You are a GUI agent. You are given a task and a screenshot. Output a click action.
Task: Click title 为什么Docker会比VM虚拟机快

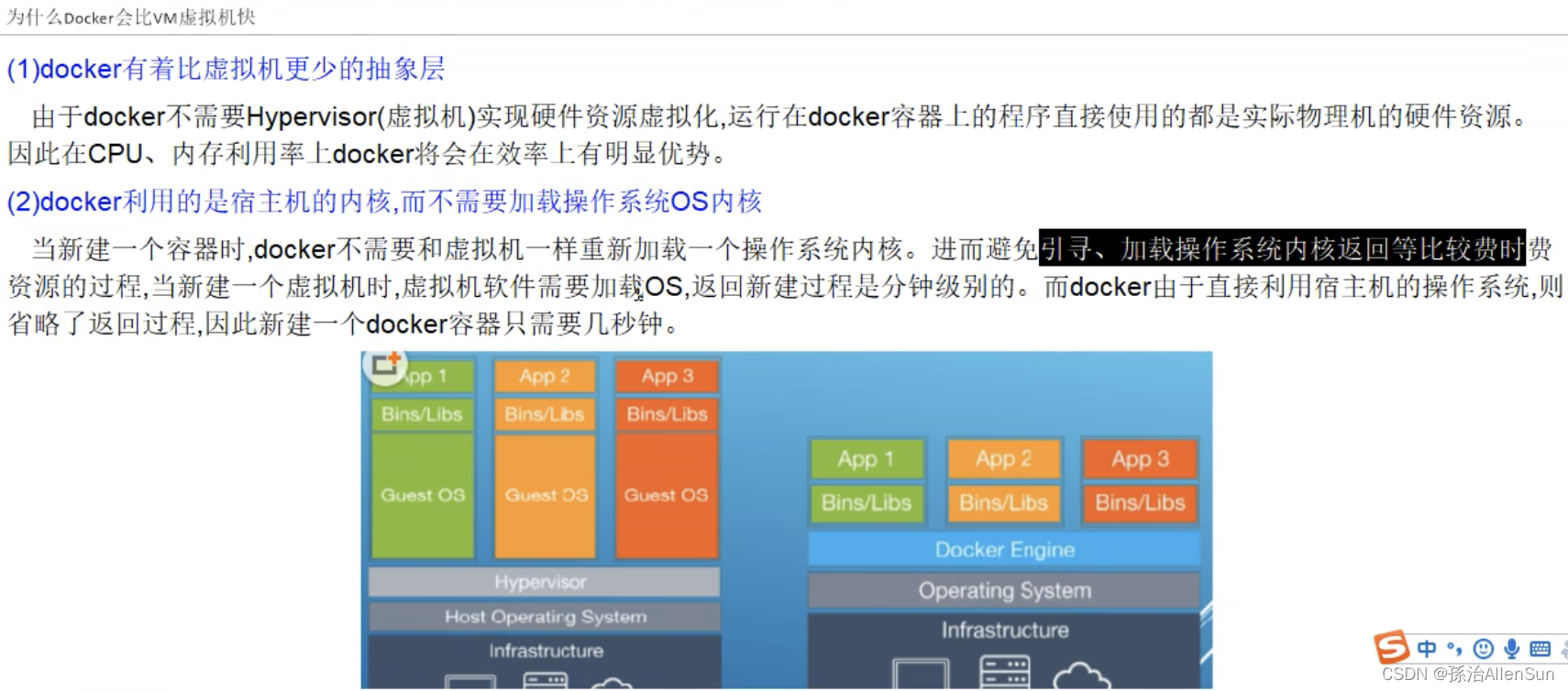tap(131, 16)
